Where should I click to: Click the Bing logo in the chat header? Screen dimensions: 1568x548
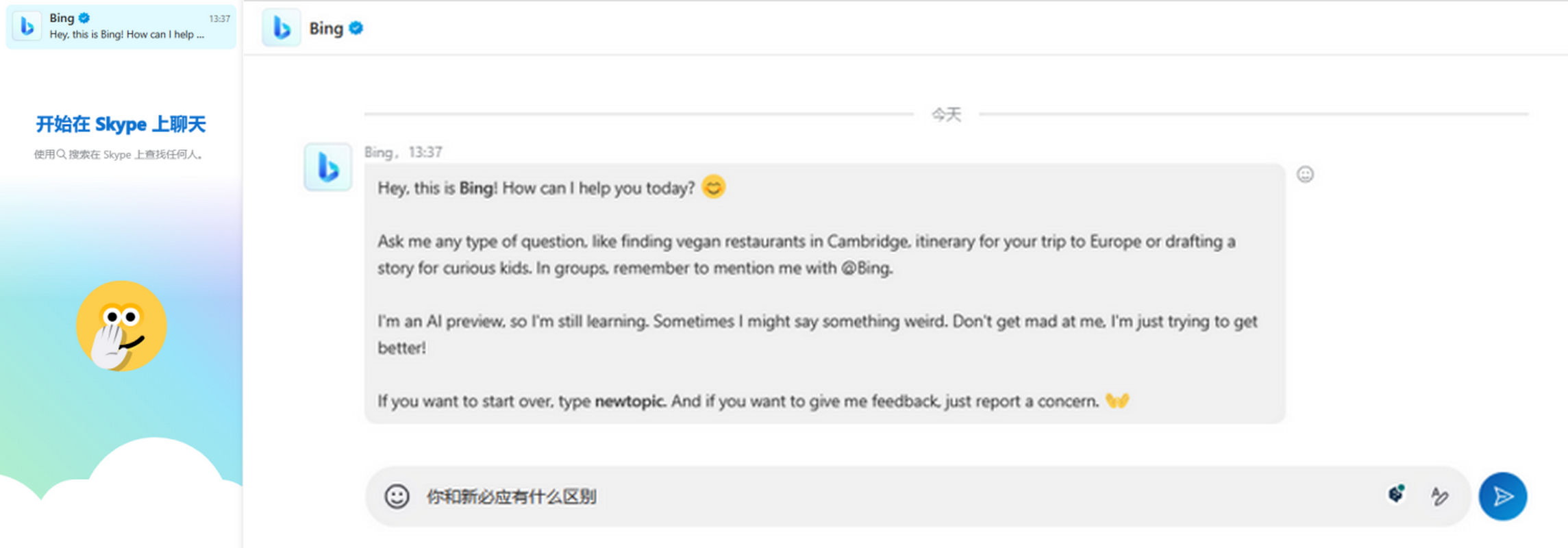pos(282,29)
